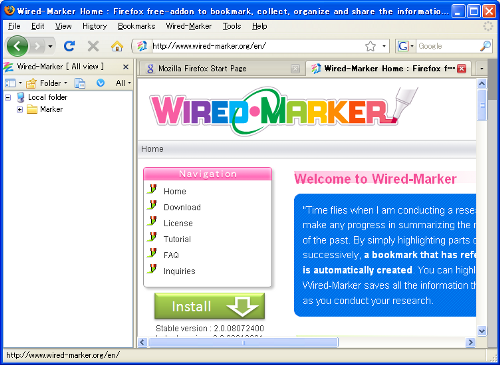Click the Stop loading X icon
This screenshot has width=500, height=365.
(93, 46)
